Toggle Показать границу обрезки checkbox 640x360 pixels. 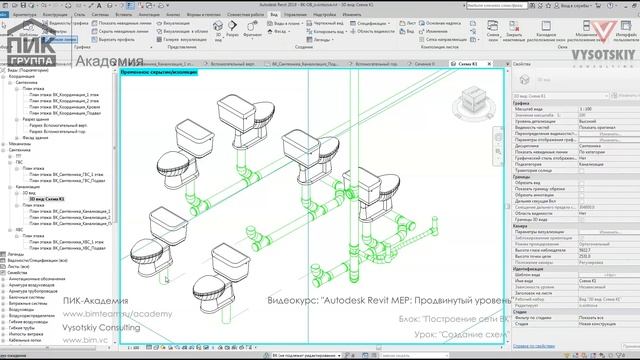582,189
